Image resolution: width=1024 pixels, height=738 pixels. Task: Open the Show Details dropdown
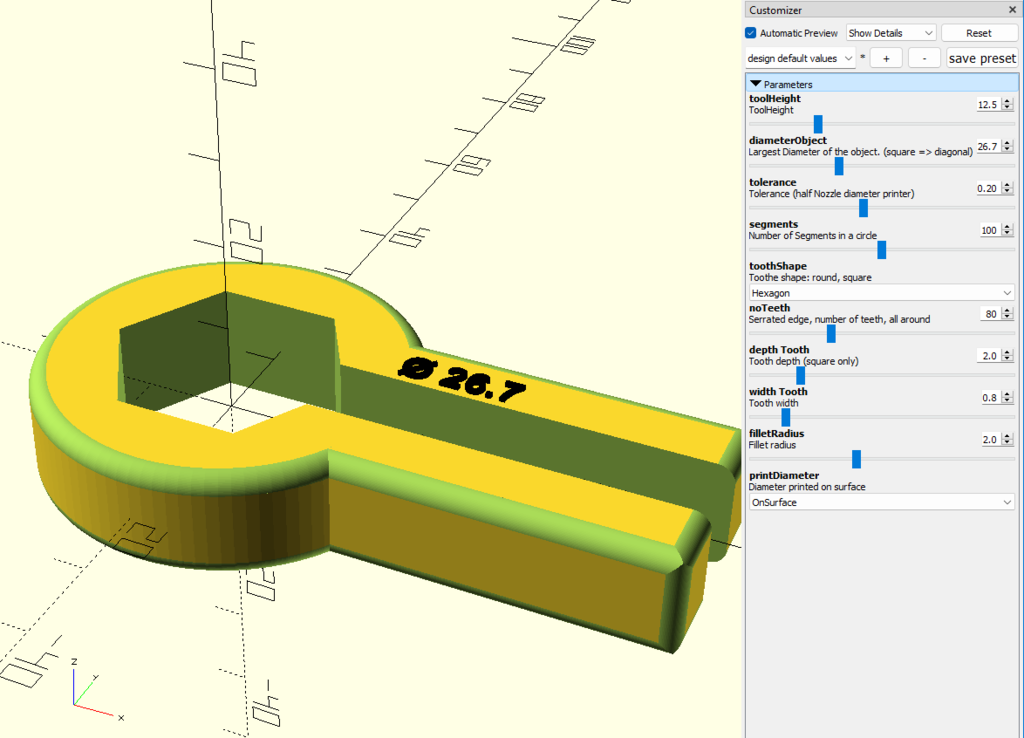coord(891,33)
